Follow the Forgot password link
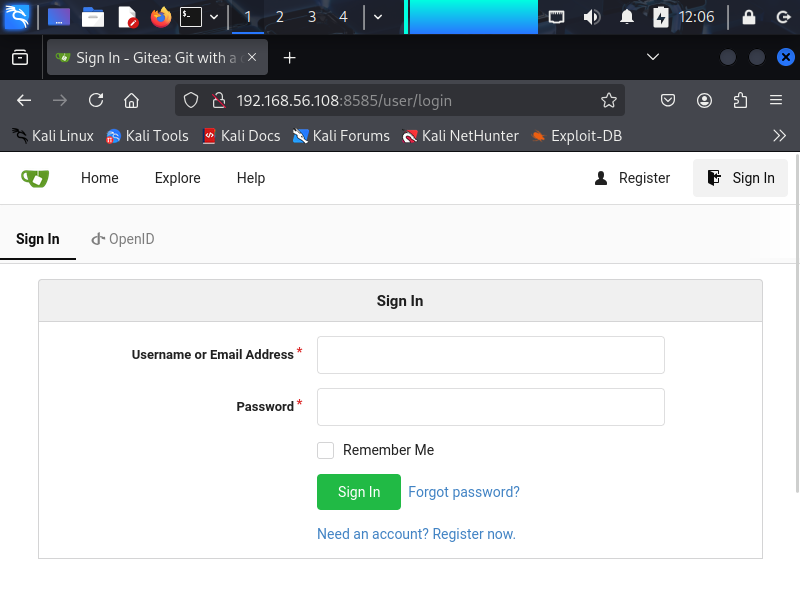800x600 pixels. tap(464, 492)
